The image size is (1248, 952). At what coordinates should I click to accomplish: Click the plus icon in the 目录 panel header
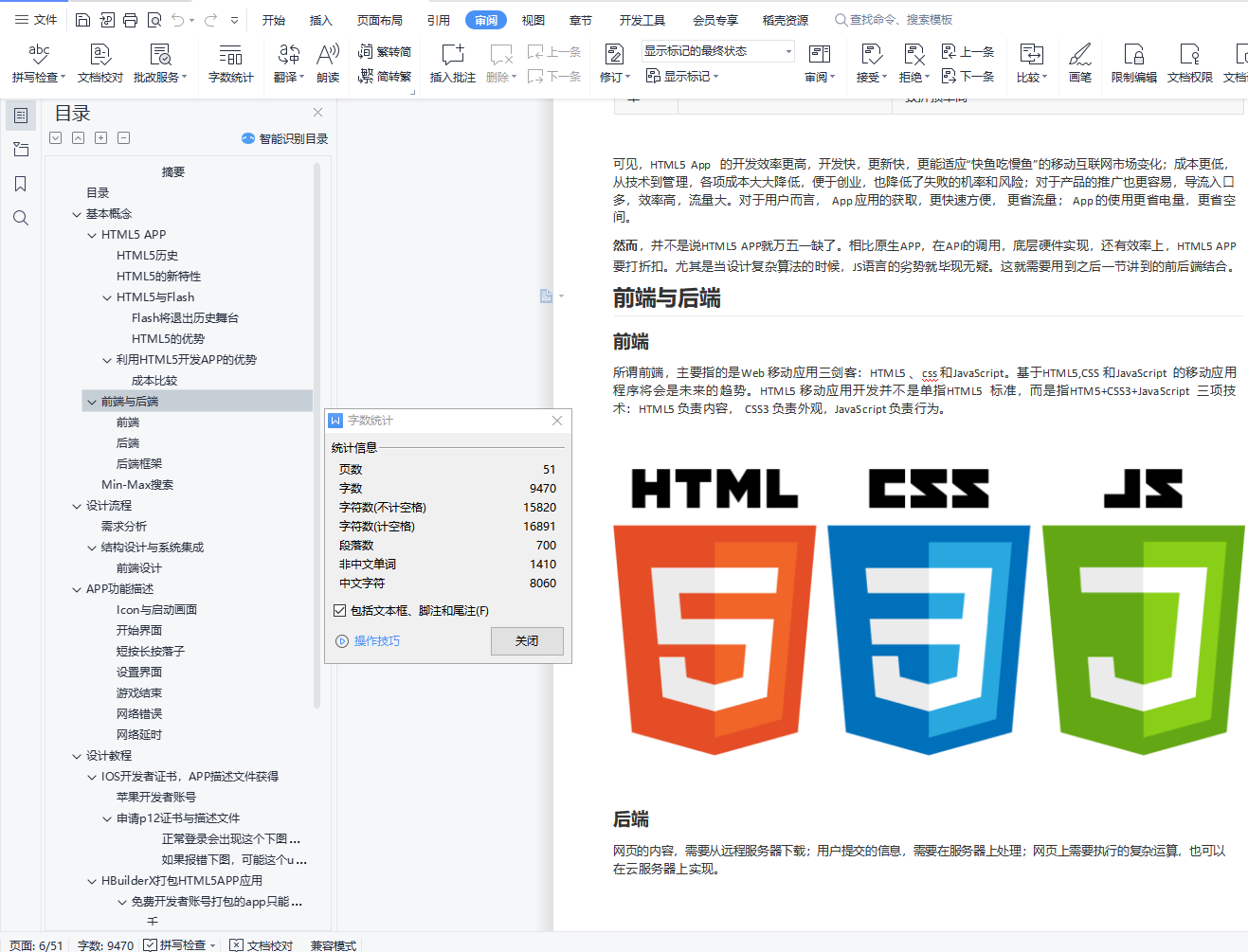coord(101,138)
